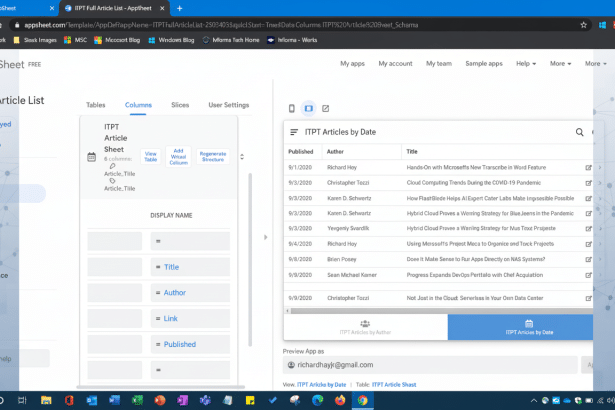The image size is (615, 410).
Task: Open app preview in new tab icon
Action: coord(326,108)
